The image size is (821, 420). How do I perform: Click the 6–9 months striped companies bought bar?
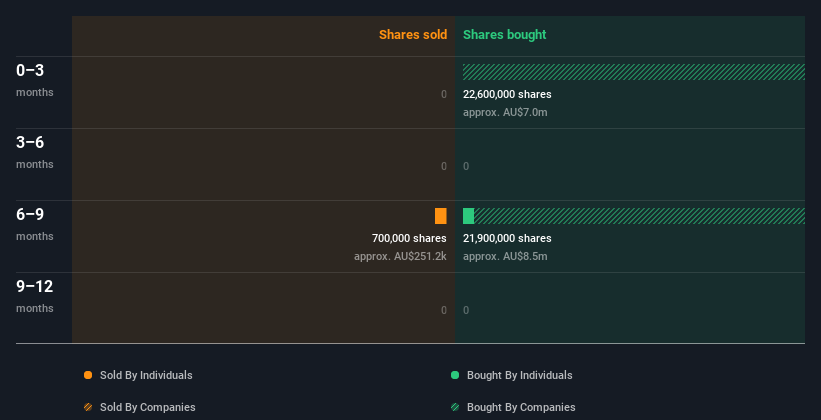[639, 216]
